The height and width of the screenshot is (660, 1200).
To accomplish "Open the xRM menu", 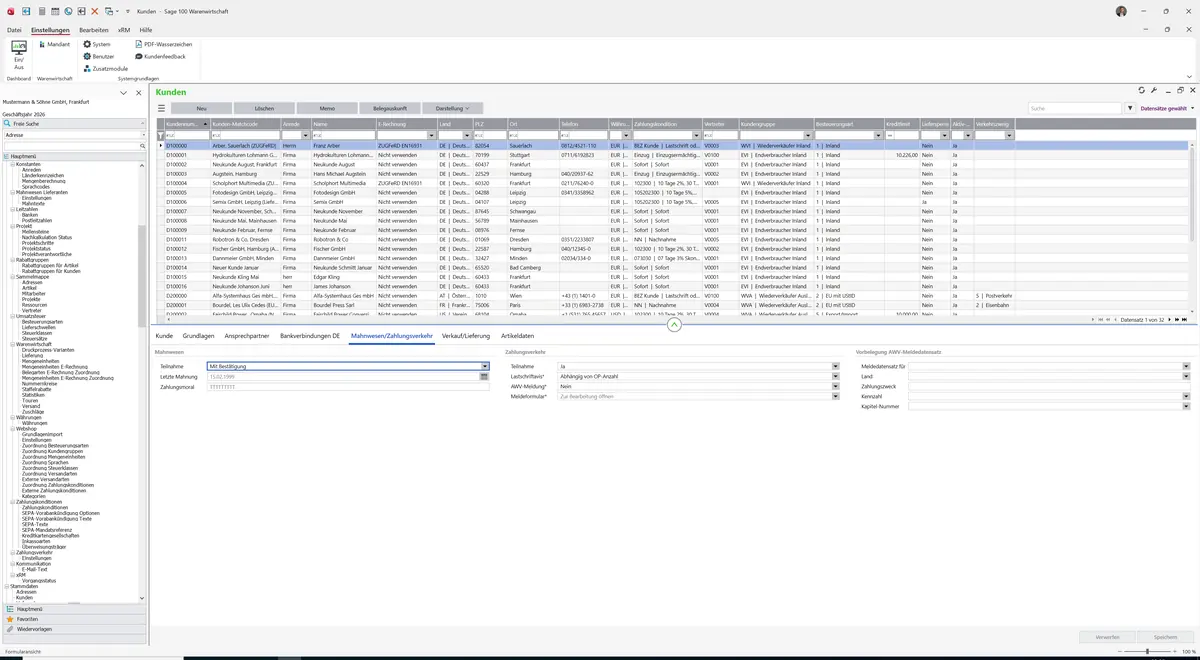I will coord(124,30).
